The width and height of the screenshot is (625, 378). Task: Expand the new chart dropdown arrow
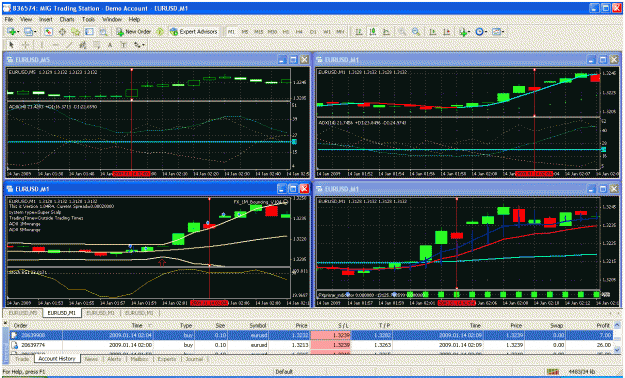(18, 32)
